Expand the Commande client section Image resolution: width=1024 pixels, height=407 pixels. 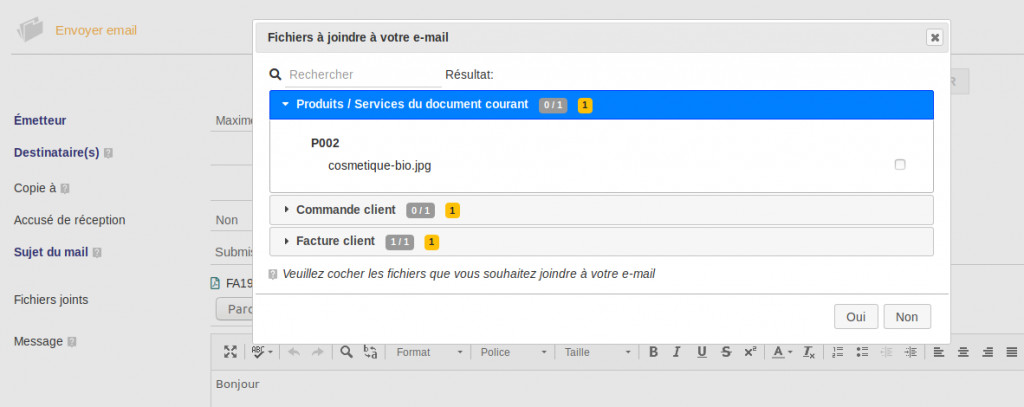point(346,210)
